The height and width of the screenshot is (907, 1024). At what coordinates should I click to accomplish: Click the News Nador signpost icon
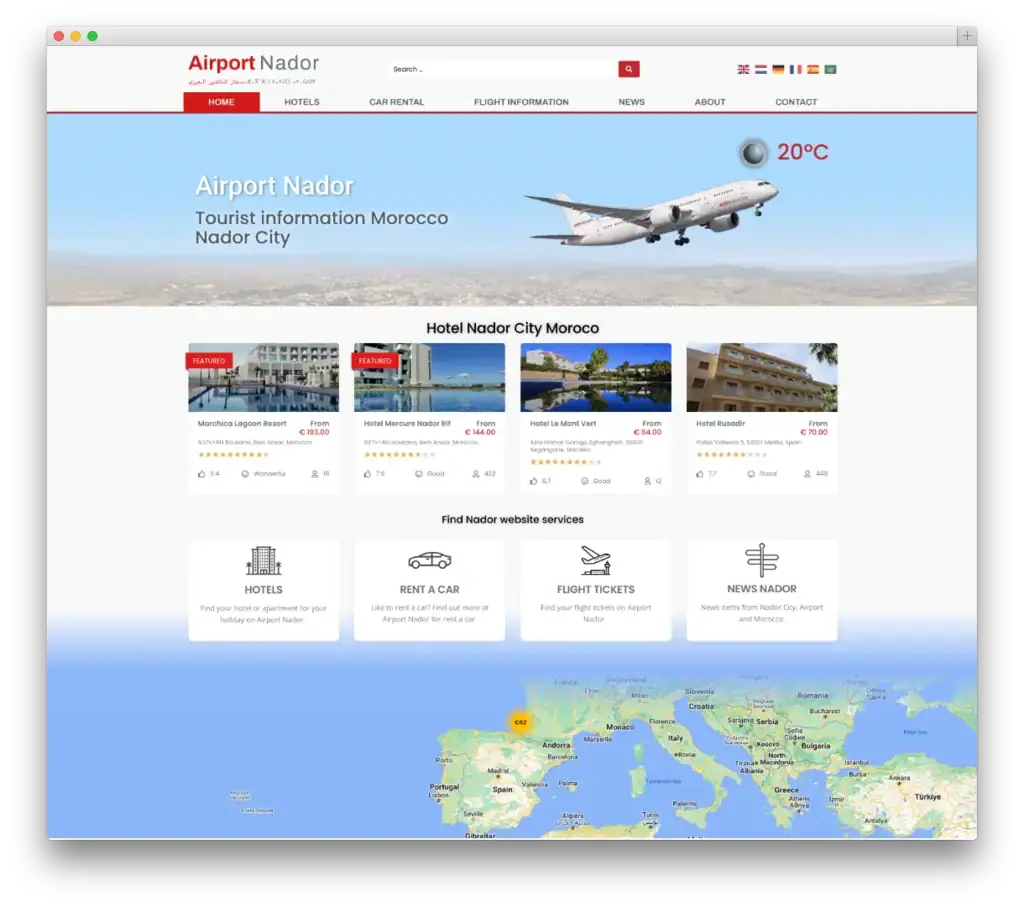761,560
